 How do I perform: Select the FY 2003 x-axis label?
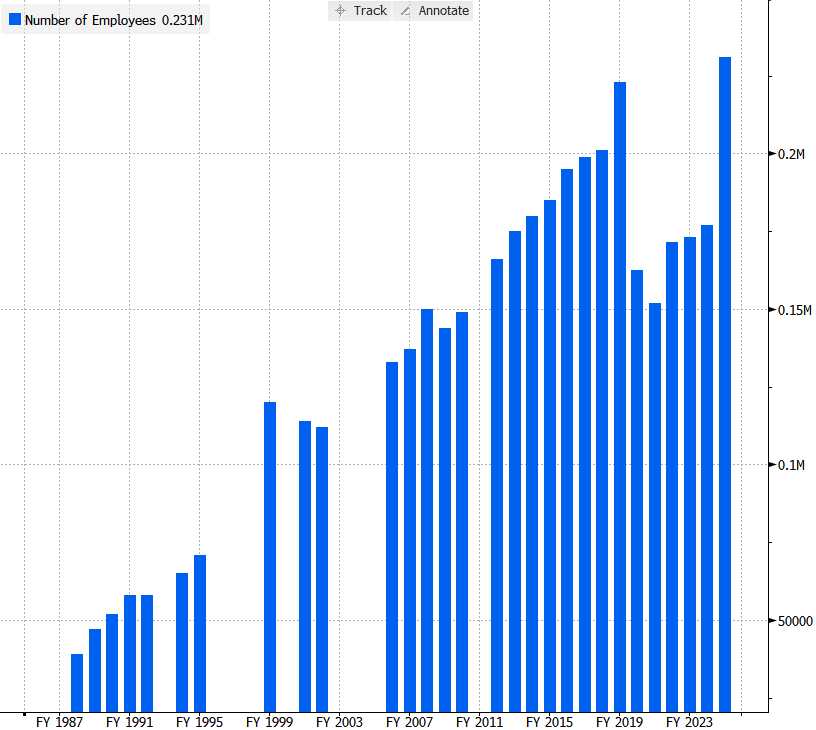(x=339, y=721)
